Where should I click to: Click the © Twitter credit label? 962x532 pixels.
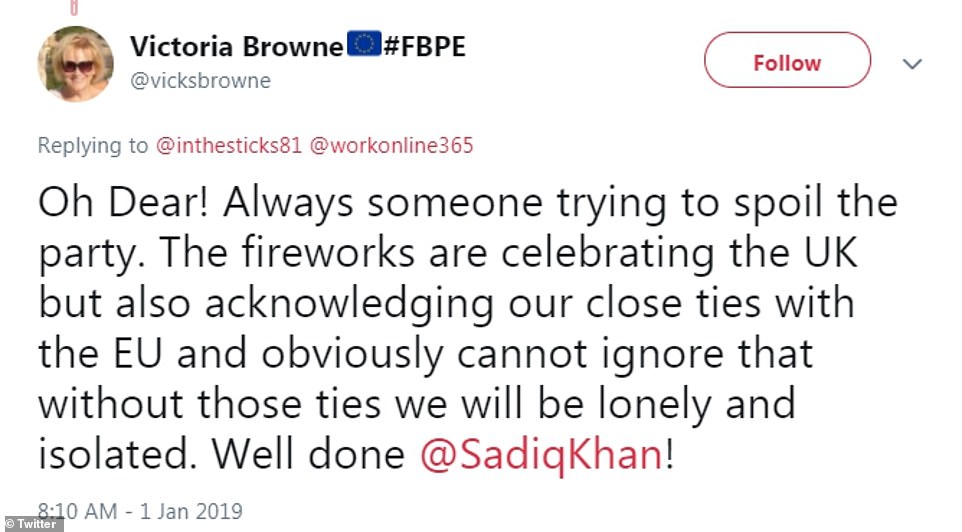coord(32,524)
